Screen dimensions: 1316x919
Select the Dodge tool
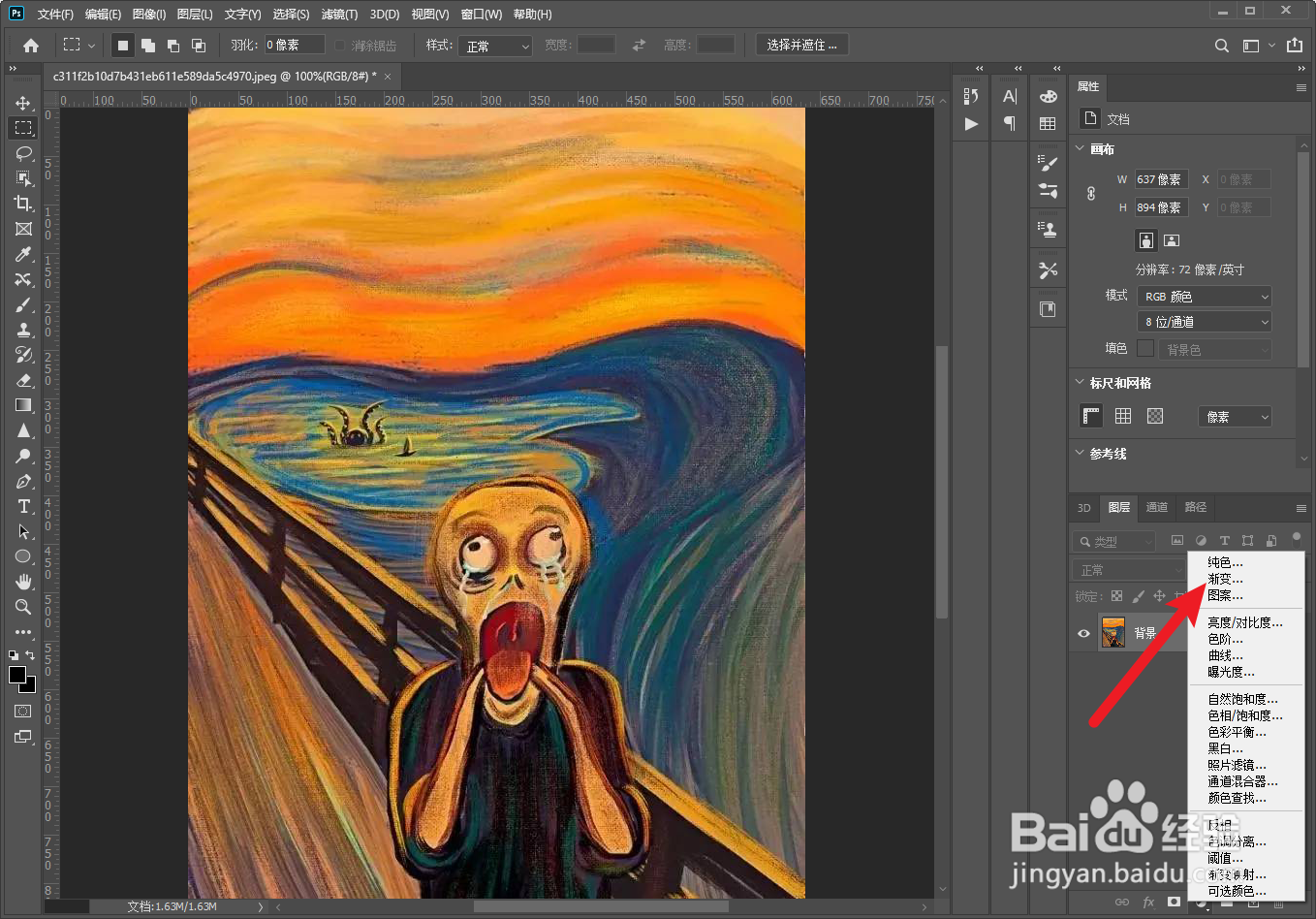pos(24,456)
